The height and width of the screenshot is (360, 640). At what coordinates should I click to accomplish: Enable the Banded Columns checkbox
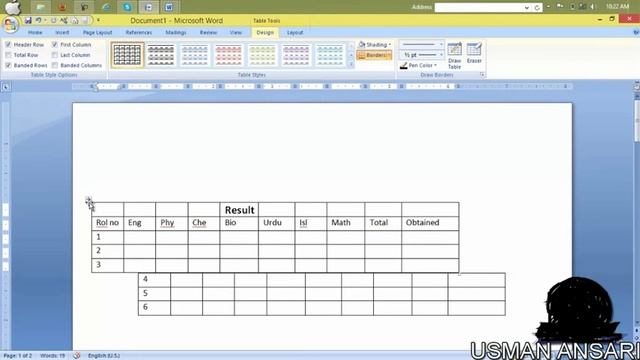(55, 65)
